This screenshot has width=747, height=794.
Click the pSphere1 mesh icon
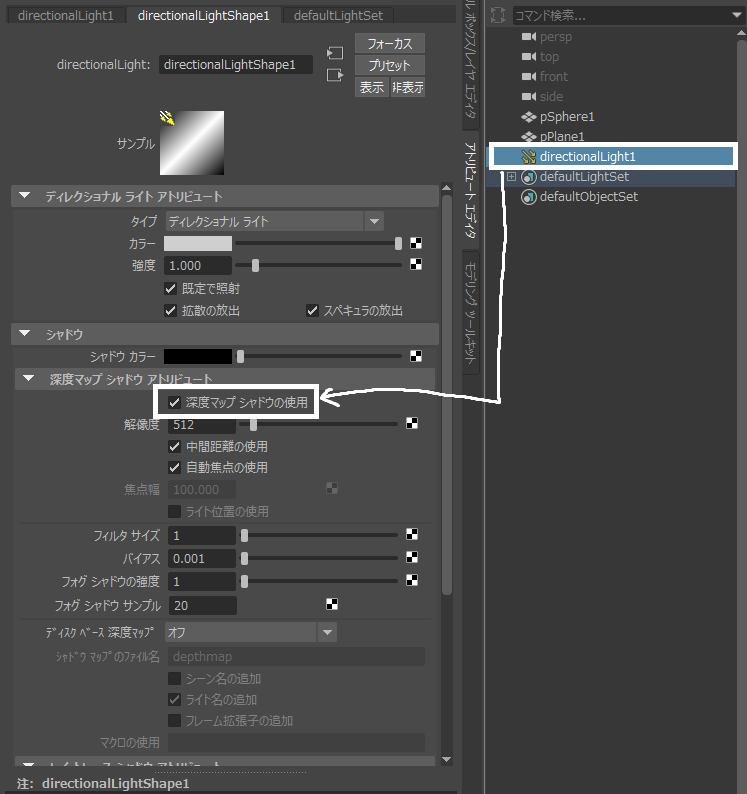point(529,117)
